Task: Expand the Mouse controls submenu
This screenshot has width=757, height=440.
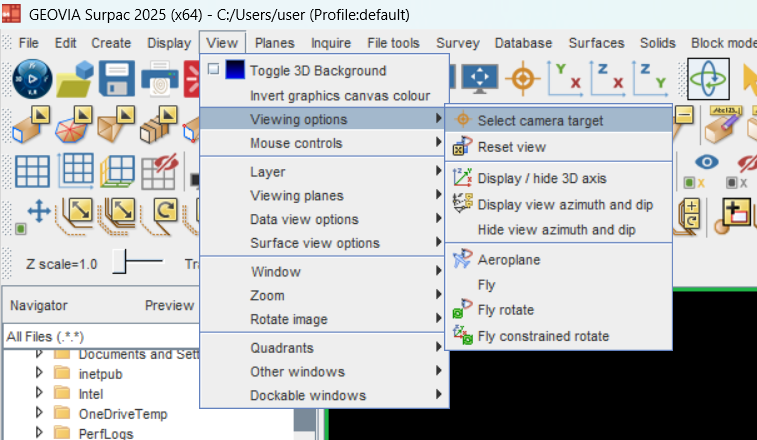Action: click(322, 143)
